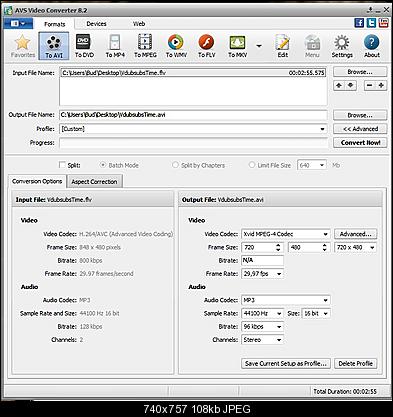Enable the Split checkbox
Image resolution: width=393 pixels, height=417 pixels.
62,165
